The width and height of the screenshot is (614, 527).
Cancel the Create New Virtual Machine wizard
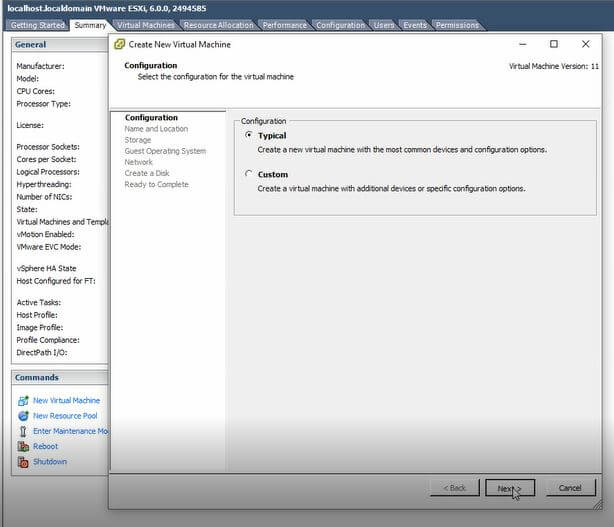(570, 488)
